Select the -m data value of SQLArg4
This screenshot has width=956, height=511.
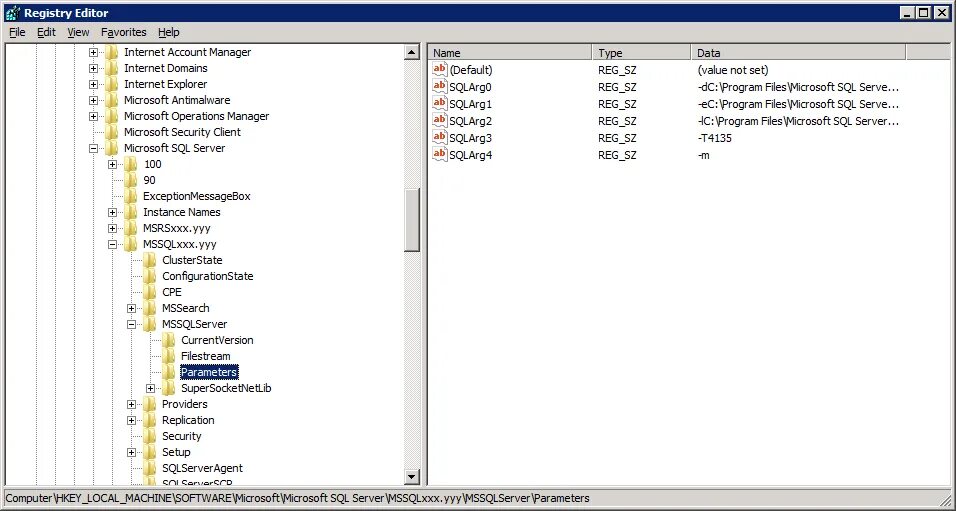pyautogui.click(x=704, y=155)
